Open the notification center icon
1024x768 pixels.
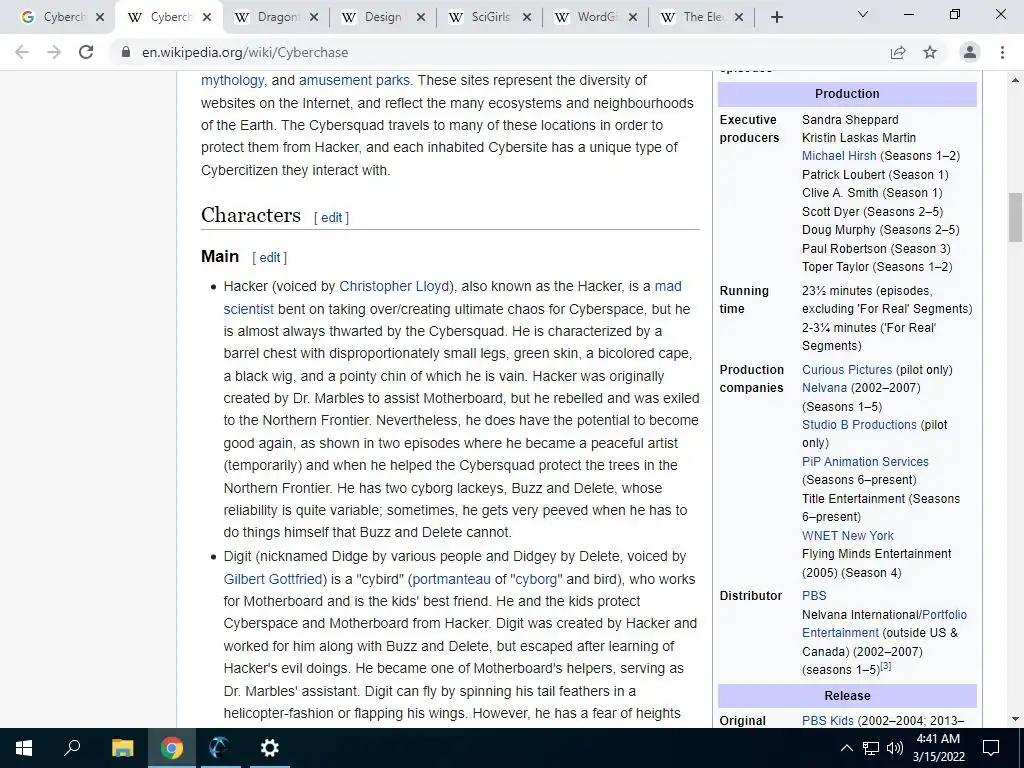pos(991,748)
